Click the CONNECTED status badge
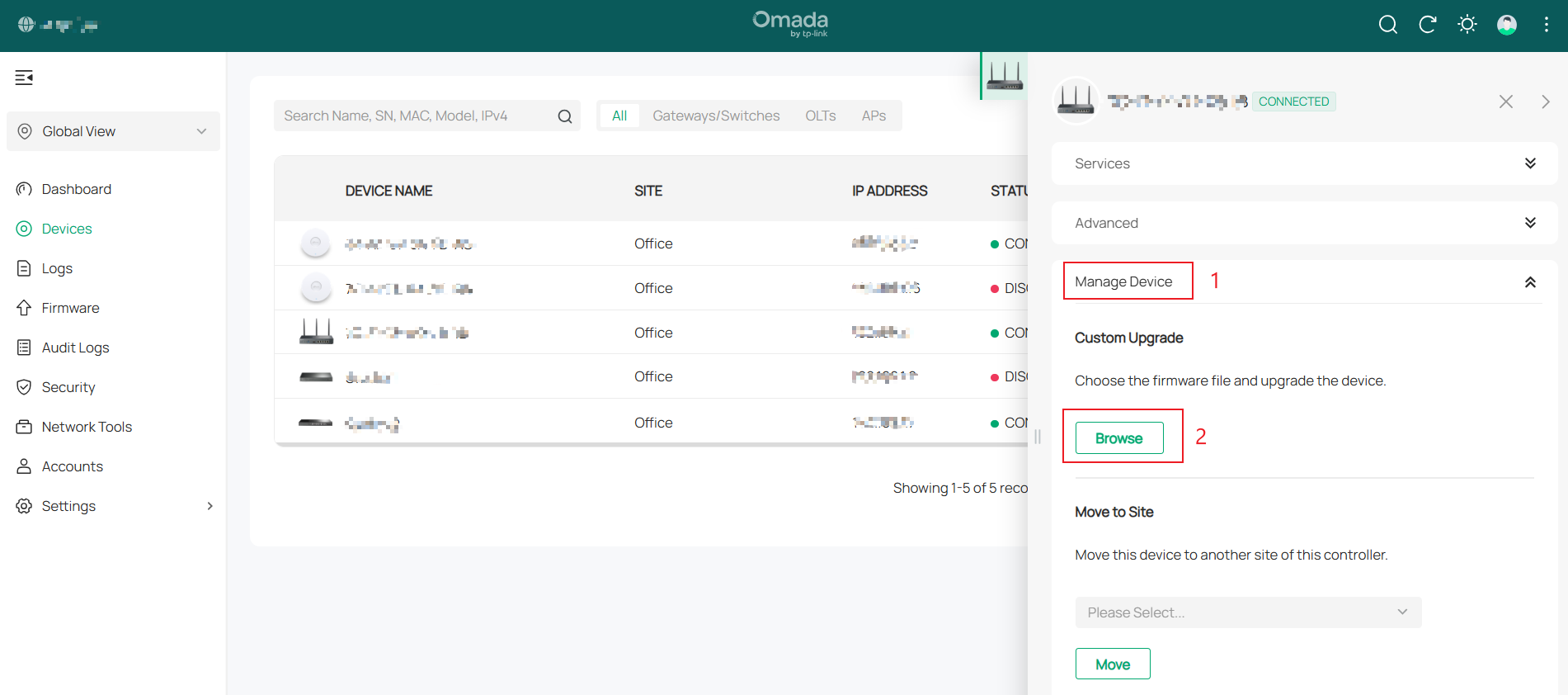This screenshot has width=1568, height=695. coord(1293,102)
